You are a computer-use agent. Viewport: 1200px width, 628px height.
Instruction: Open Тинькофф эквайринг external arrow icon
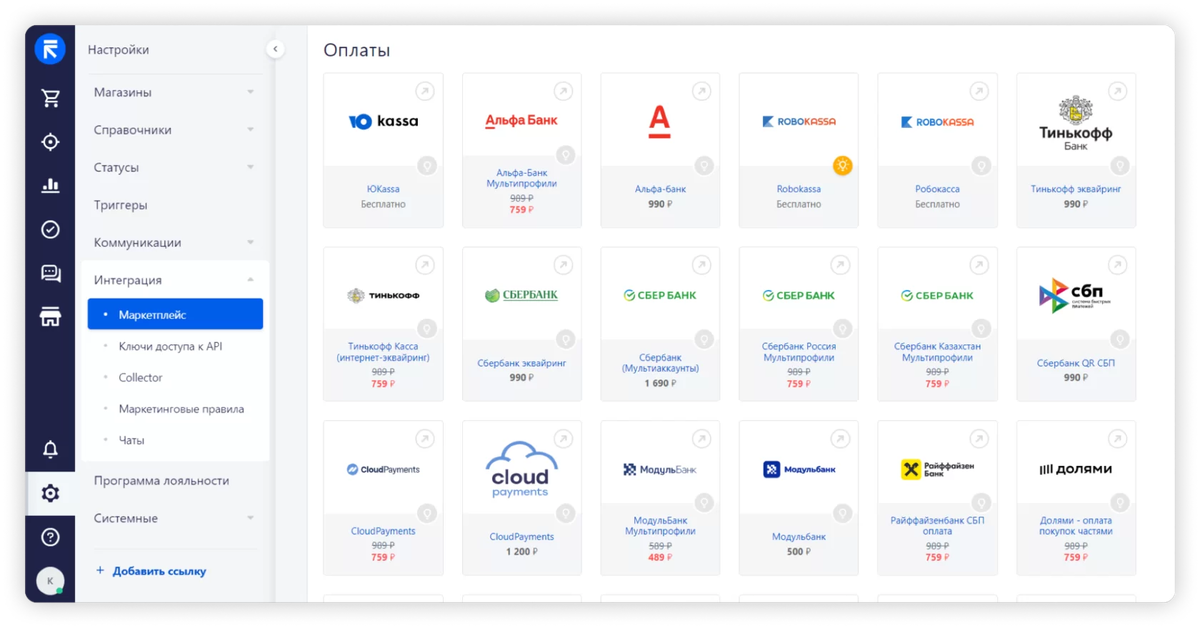[1118, 91]
